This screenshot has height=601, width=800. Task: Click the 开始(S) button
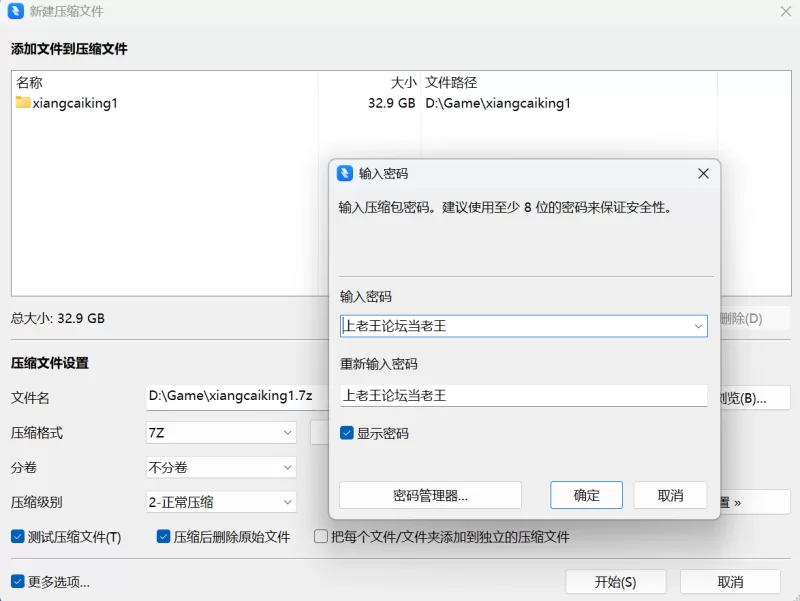[615, 582]
